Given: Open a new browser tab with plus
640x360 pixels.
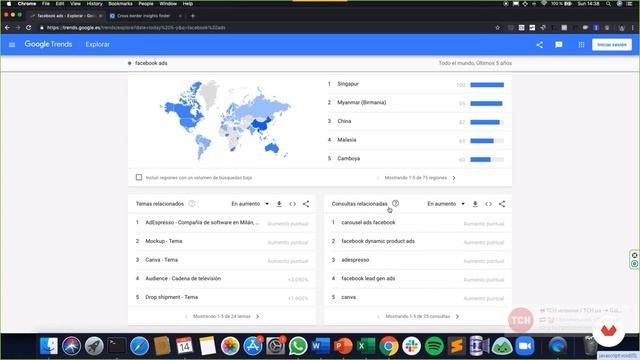Looking at the screenshot, I should (193, 16).
